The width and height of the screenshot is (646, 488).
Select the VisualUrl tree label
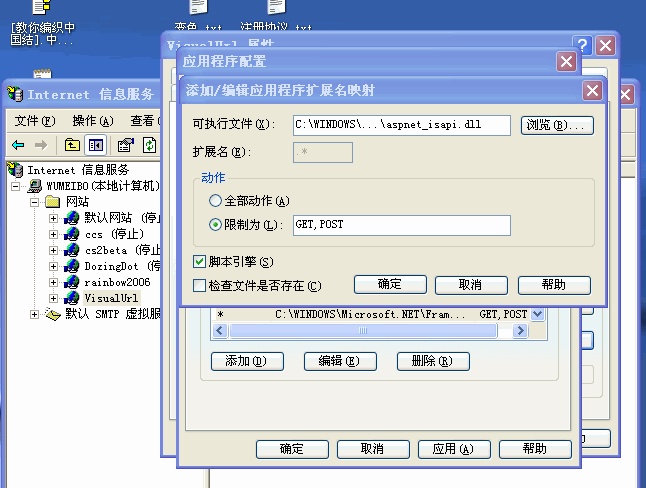click(111, 298)
